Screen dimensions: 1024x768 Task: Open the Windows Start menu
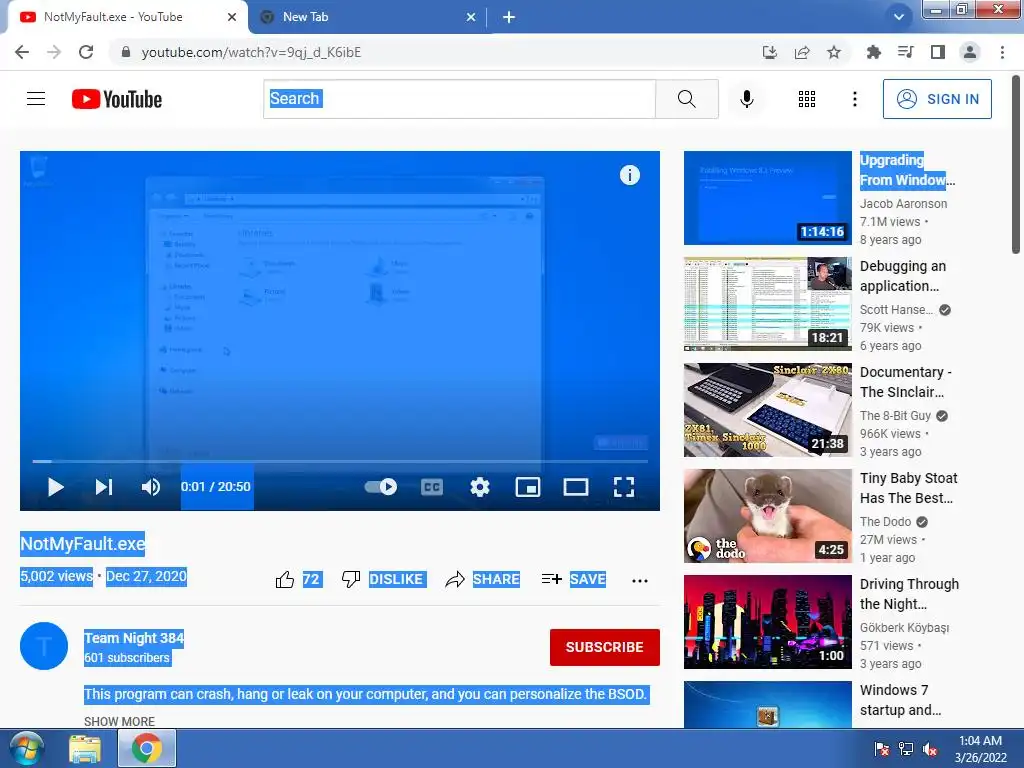pyautogui.click(x=26, y=748)
